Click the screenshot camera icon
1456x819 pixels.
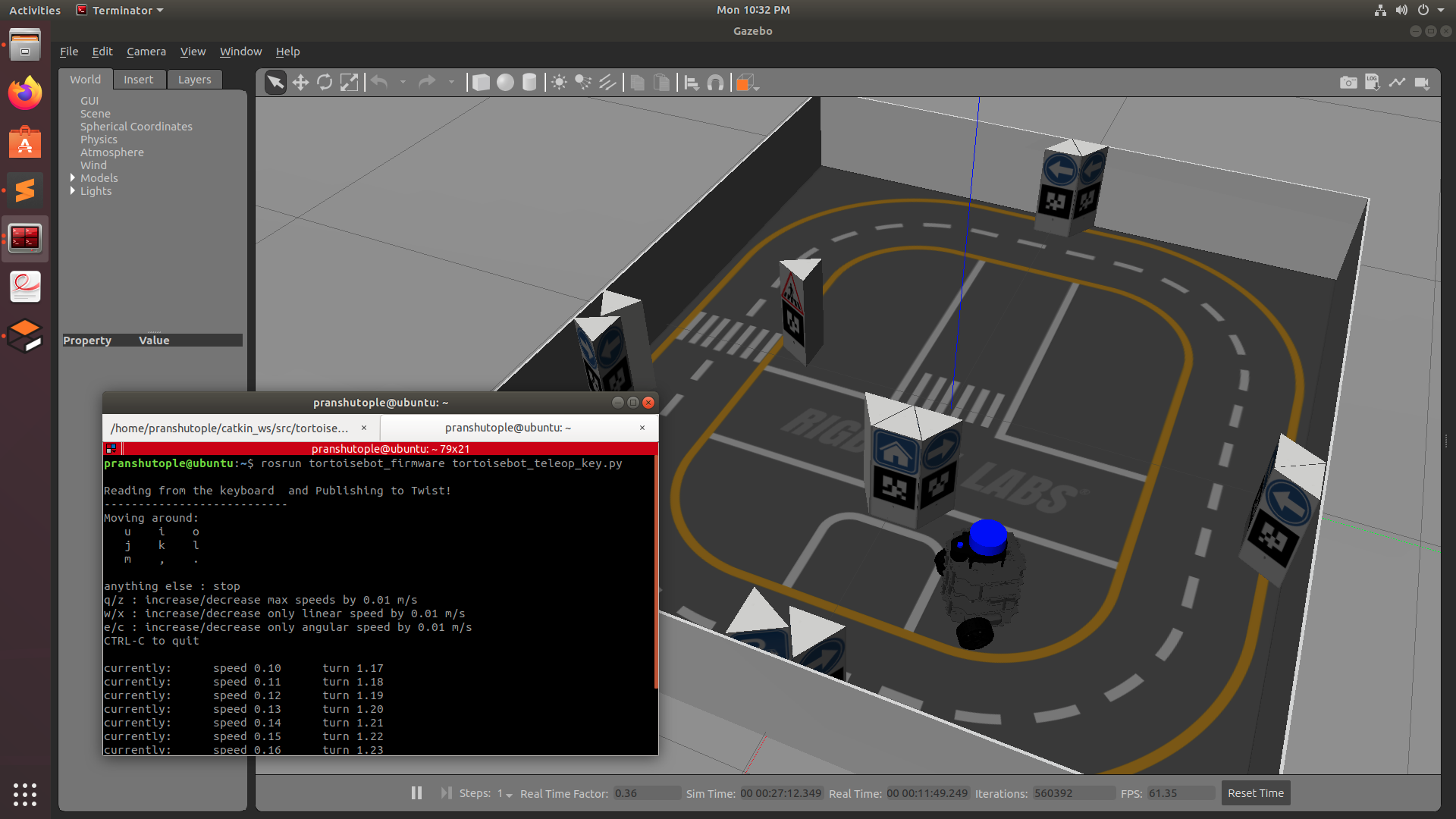coord(1348,83)
